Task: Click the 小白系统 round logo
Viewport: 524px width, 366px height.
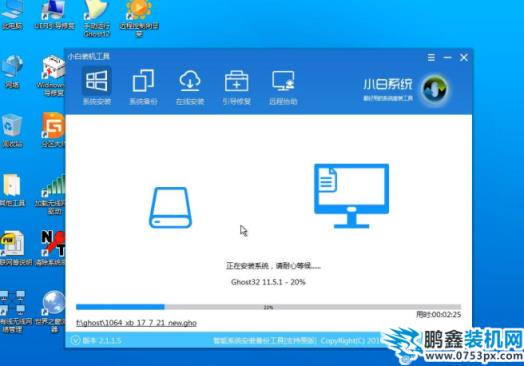Action: click(x=435, y=89)
